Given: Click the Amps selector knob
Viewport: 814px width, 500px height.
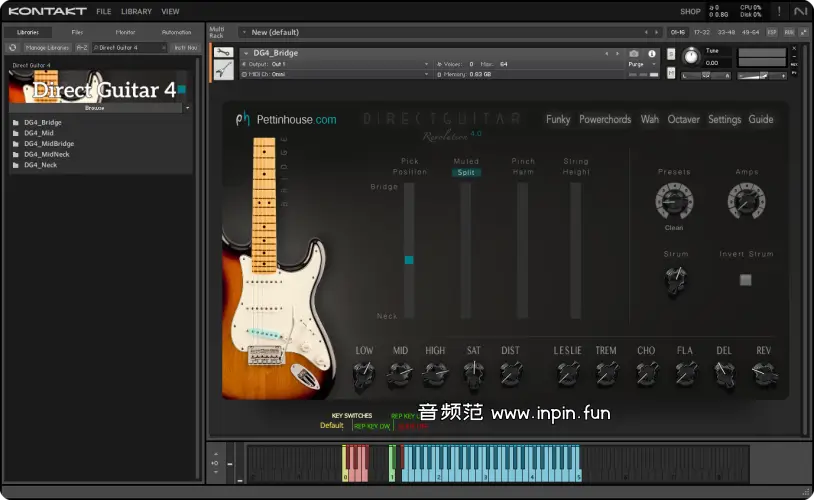Looking at the screenshot, I should [745, 202].
